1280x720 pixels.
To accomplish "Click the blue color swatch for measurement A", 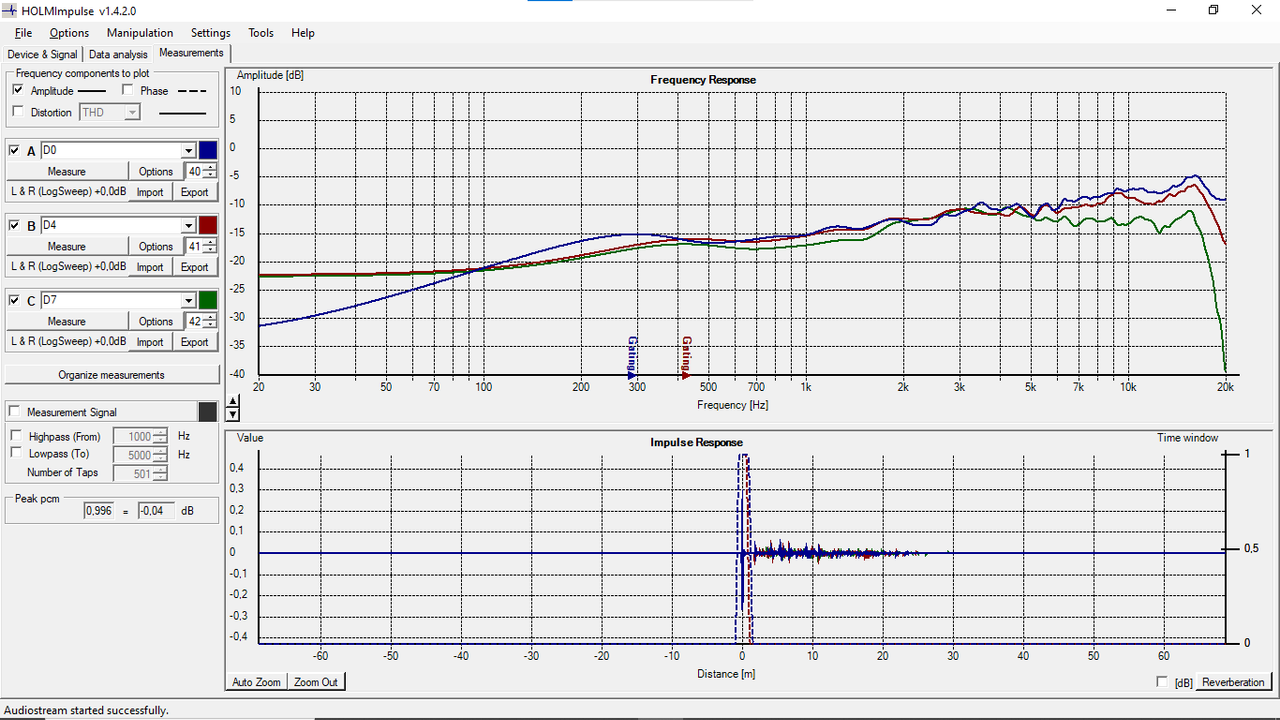I will 208,150.
